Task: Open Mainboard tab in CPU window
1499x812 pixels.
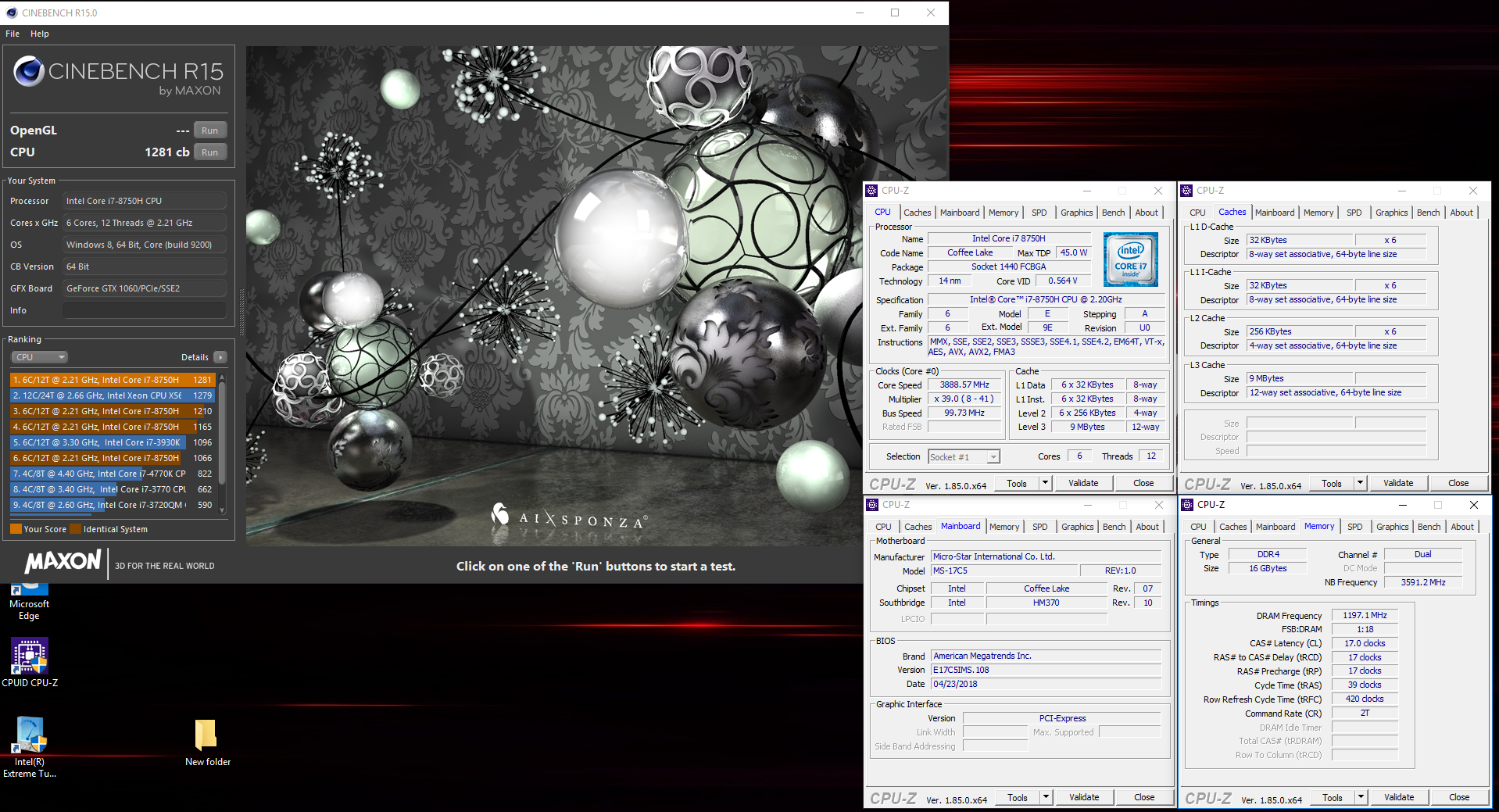Action: [x=960, y=213]
